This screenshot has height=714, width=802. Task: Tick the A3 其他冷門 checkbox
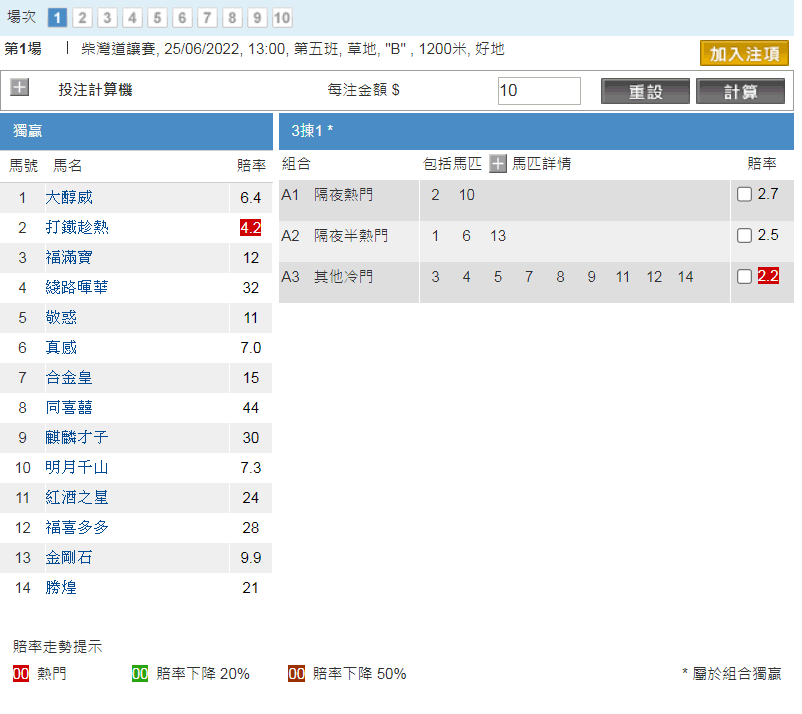(744, 277)
